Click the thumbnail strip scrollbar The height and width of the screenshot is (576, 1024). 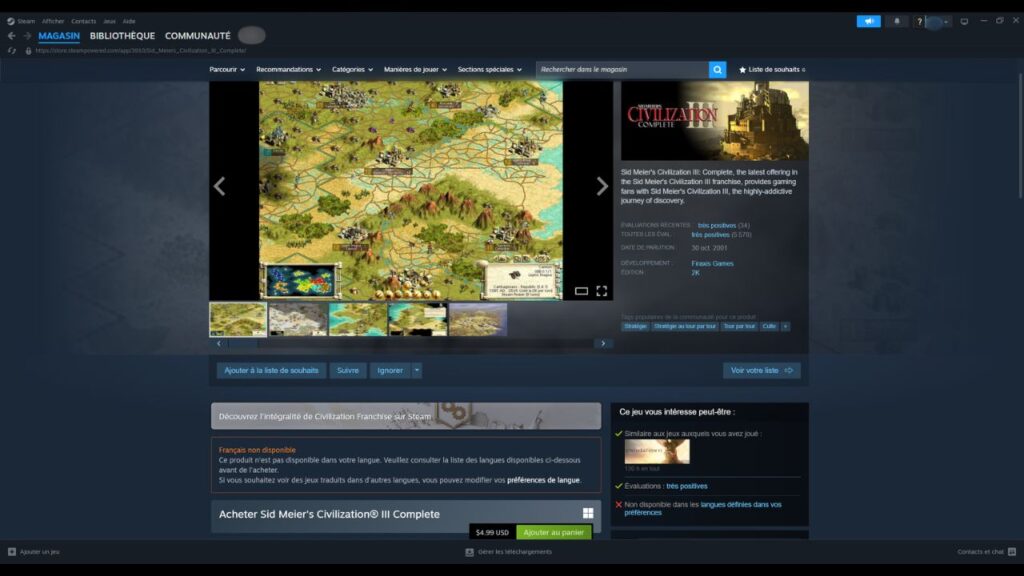coord(411,344)
